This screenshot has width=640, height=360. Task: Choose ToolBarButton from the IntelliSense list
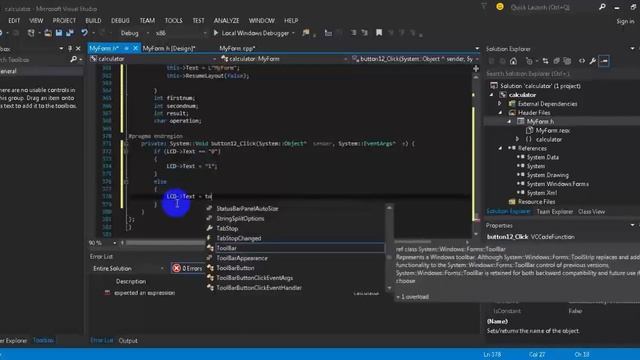pos(235,268)
